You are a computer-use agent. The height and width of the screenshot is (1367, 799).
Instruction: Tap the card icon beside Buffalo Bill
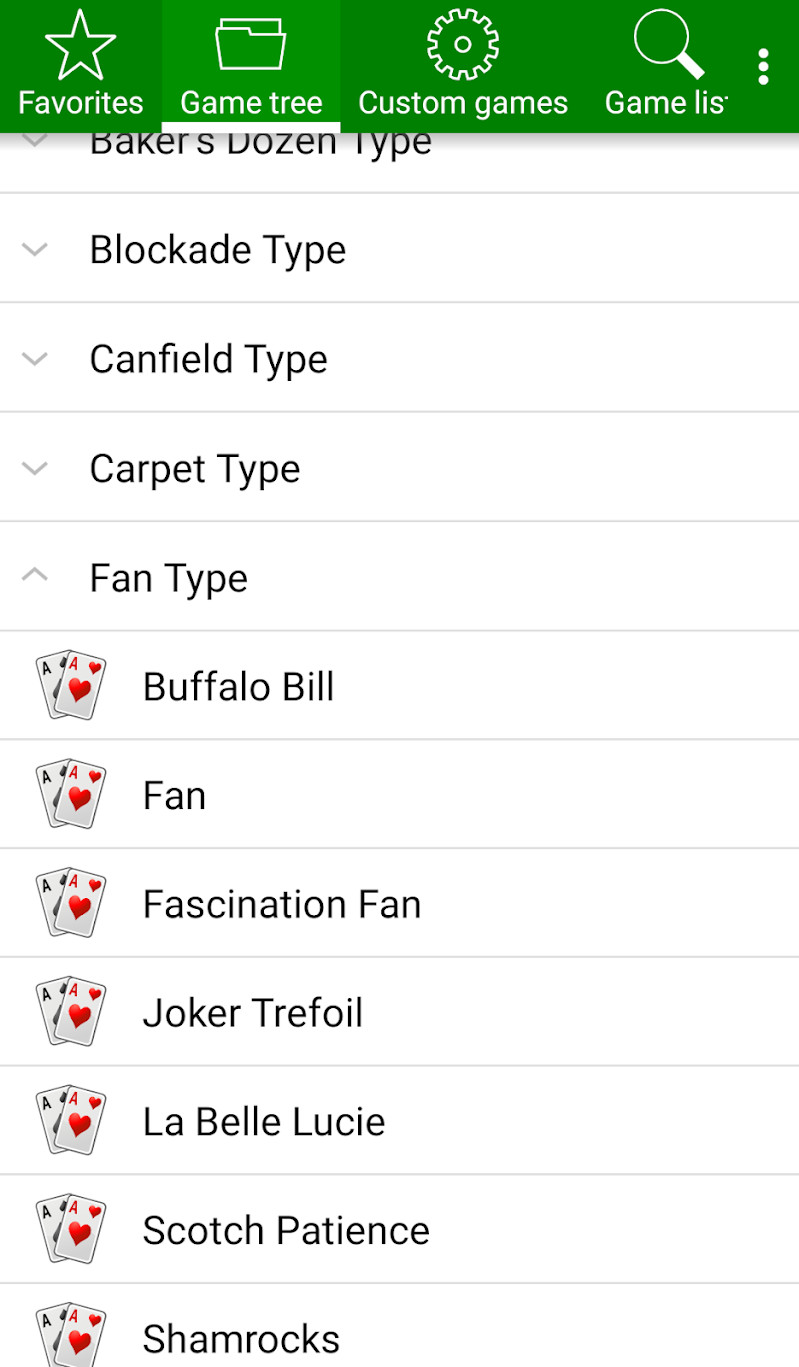(x=70, y=686)
